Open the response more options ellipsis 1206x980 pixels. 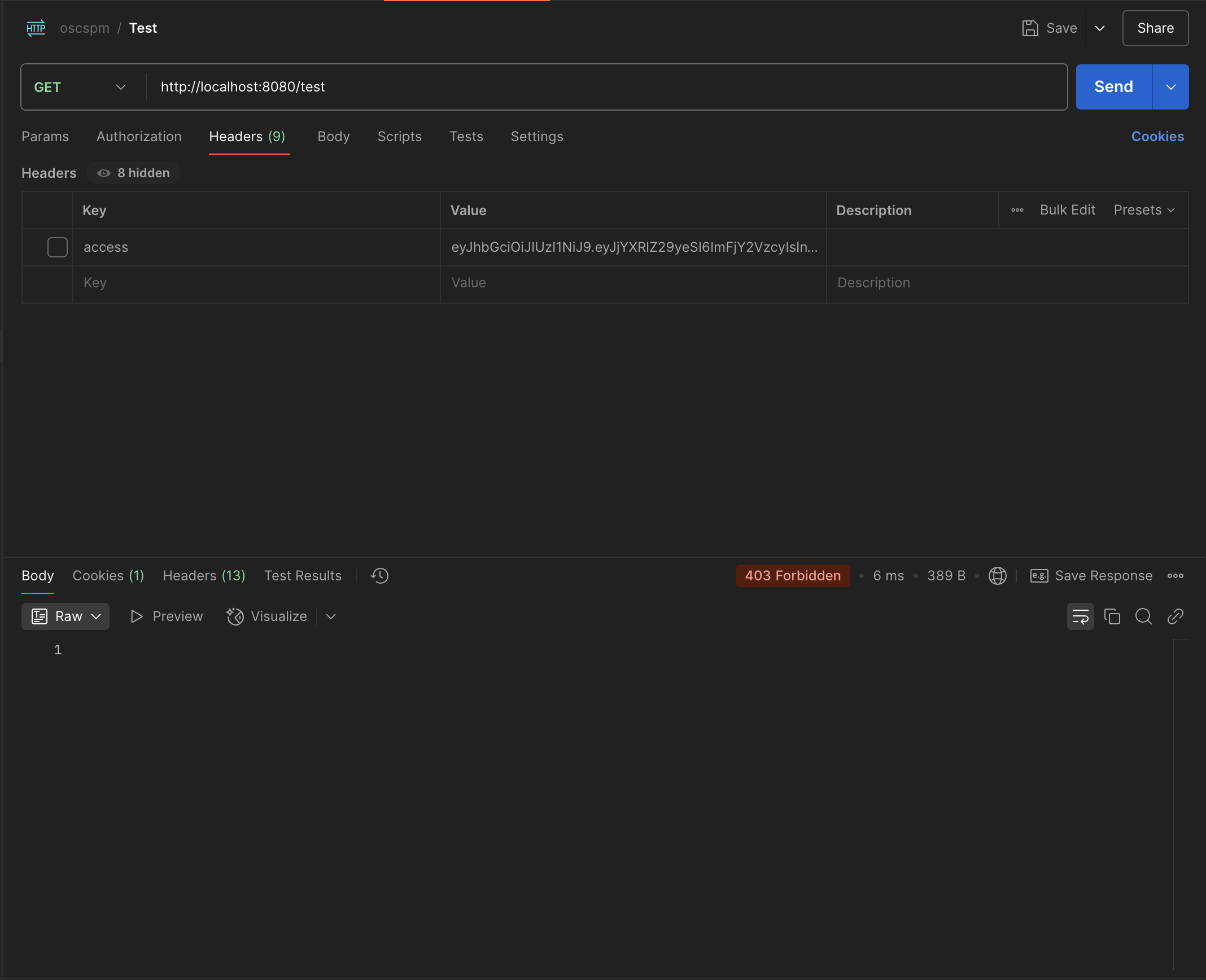point(1175,576)
